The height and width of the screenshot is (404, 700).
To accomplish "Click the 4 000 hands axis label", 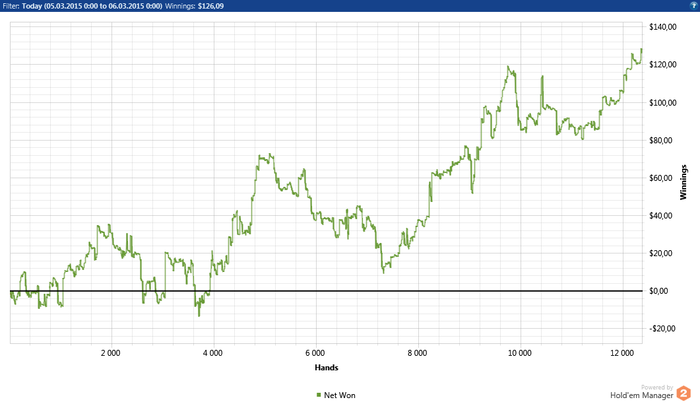I will pyautogui.click(x=213, y=353).
